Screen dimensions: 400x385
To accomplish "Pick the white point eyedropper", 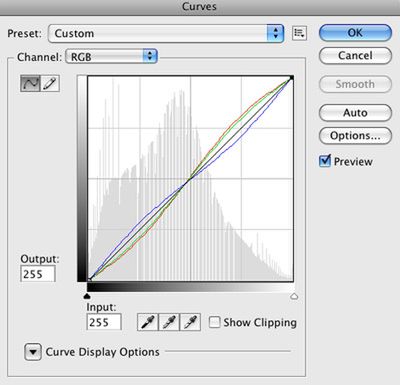I will [190, 322].
